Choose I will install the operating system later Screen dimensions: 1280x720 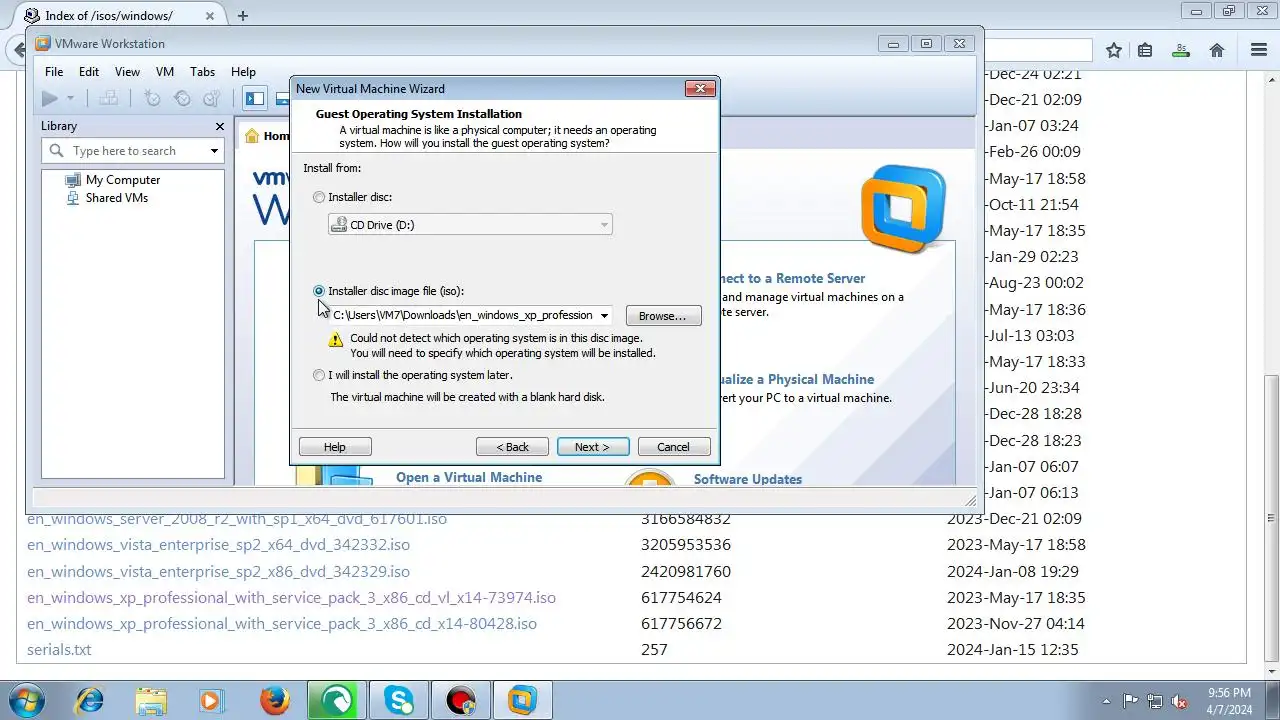[319, 375]
